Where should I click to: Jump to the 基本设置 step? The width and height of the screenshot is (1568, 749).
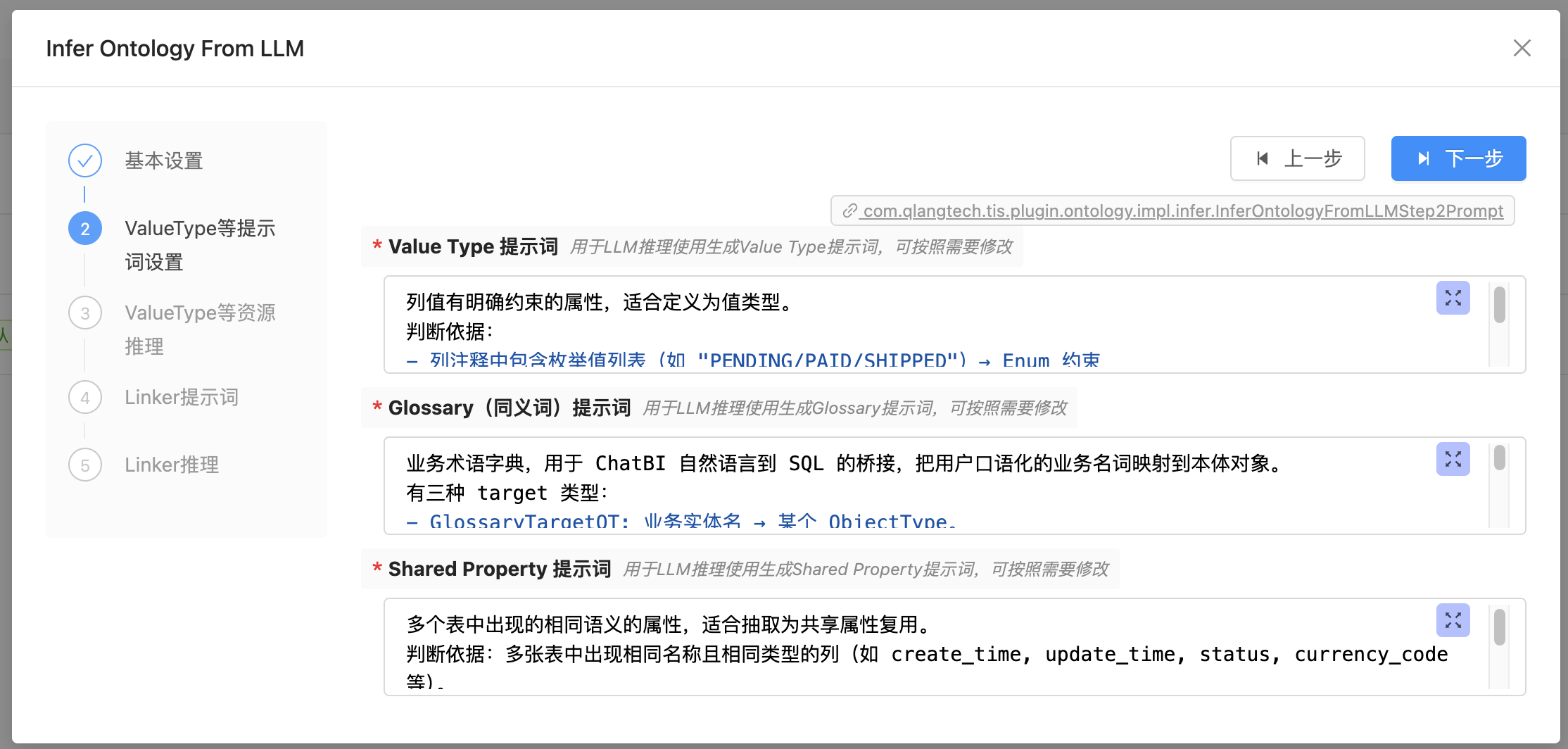(x=164, y=160)
